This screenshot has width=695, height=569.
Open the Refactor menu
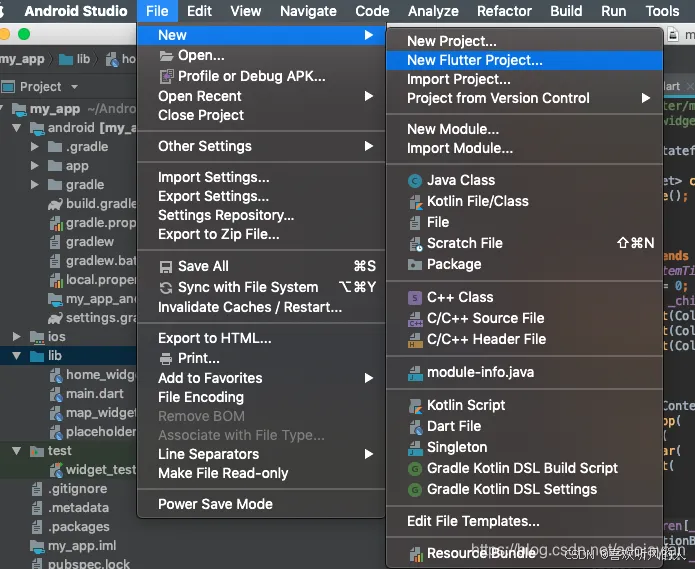pos(504,11)
